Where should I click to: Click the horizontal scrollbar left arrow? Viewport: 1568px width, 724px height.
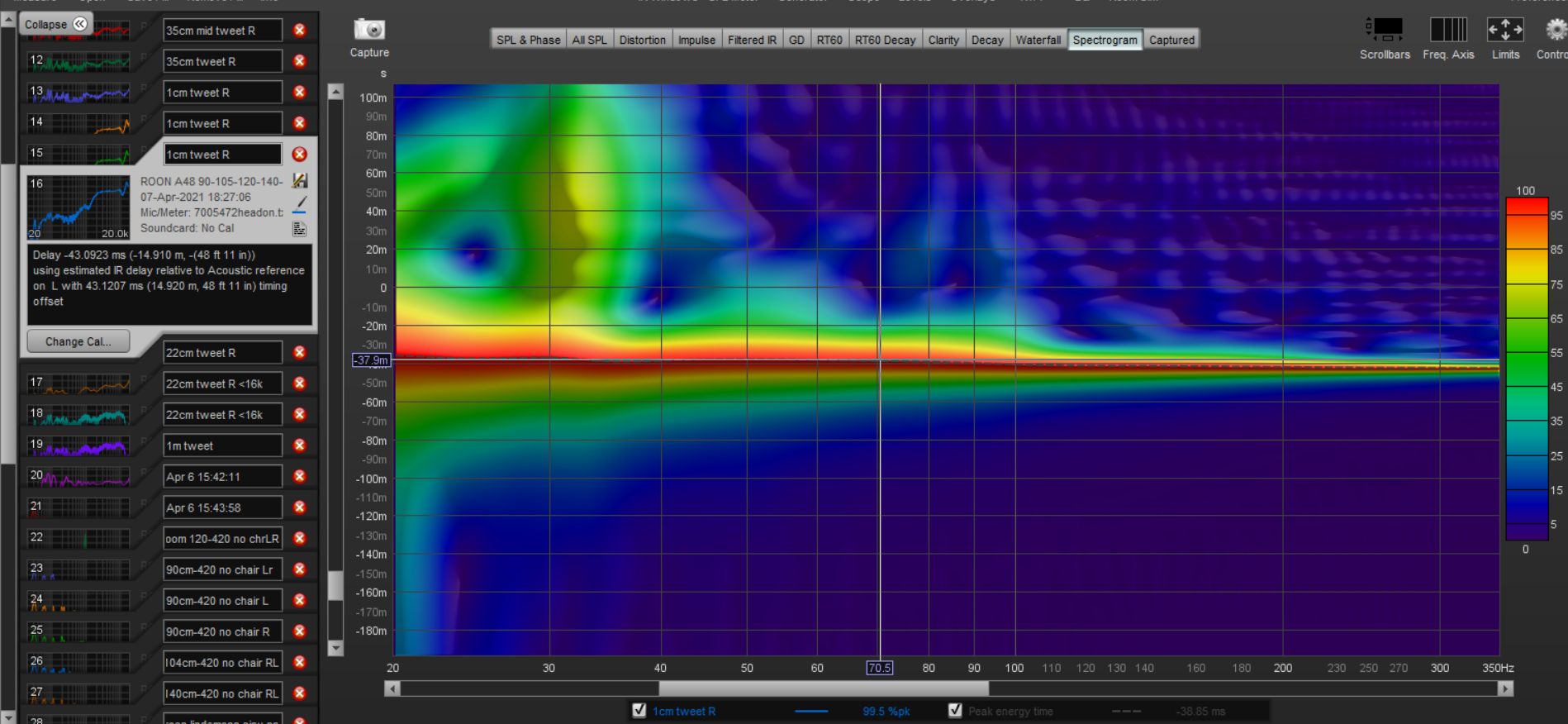pyautogui.click(x=392, y=688)
